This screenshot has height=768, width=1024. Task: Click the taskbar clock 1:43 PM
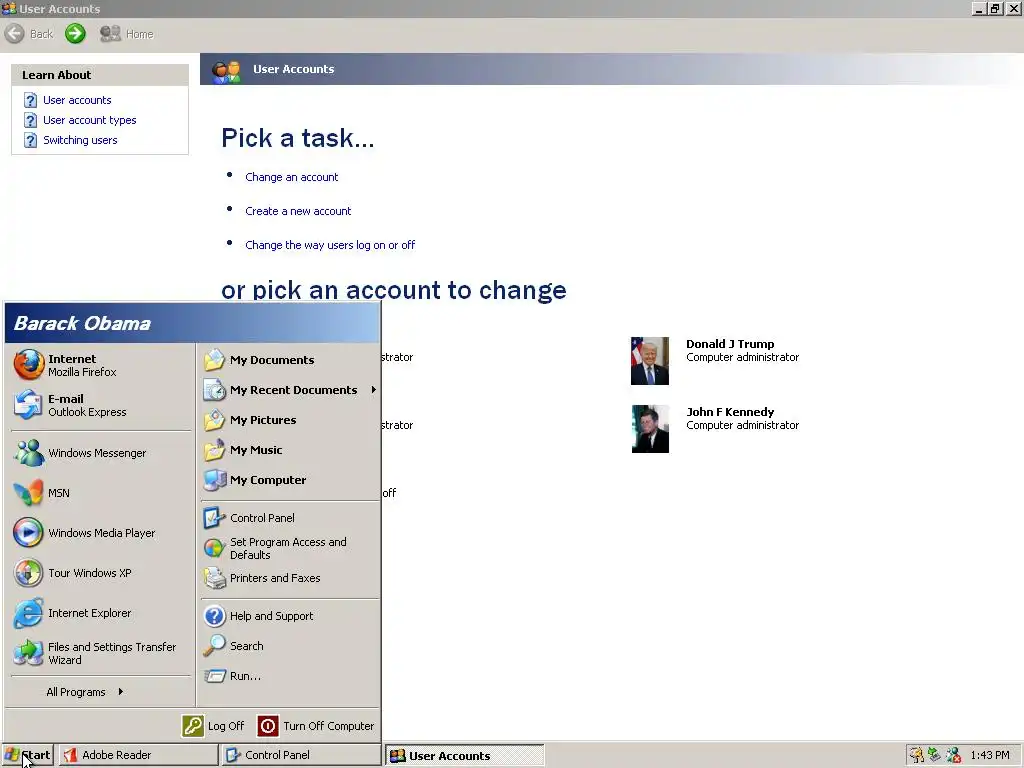[x=990, y=755]
